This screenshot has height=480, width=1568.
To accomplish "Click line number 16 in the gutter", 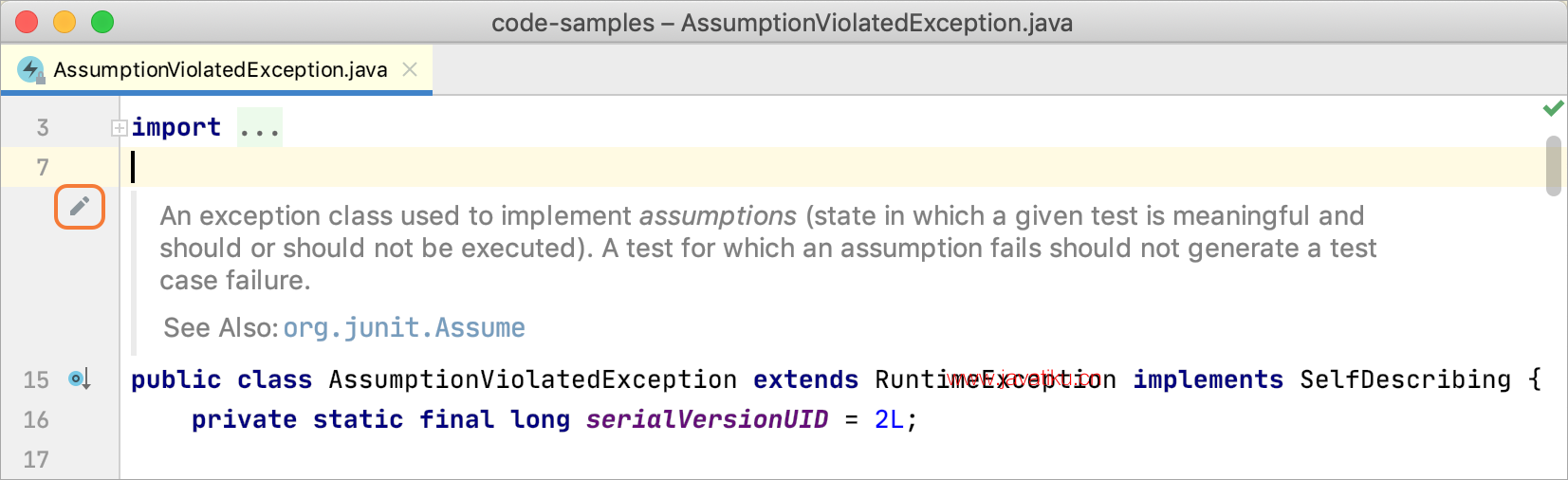I will 36,419.
